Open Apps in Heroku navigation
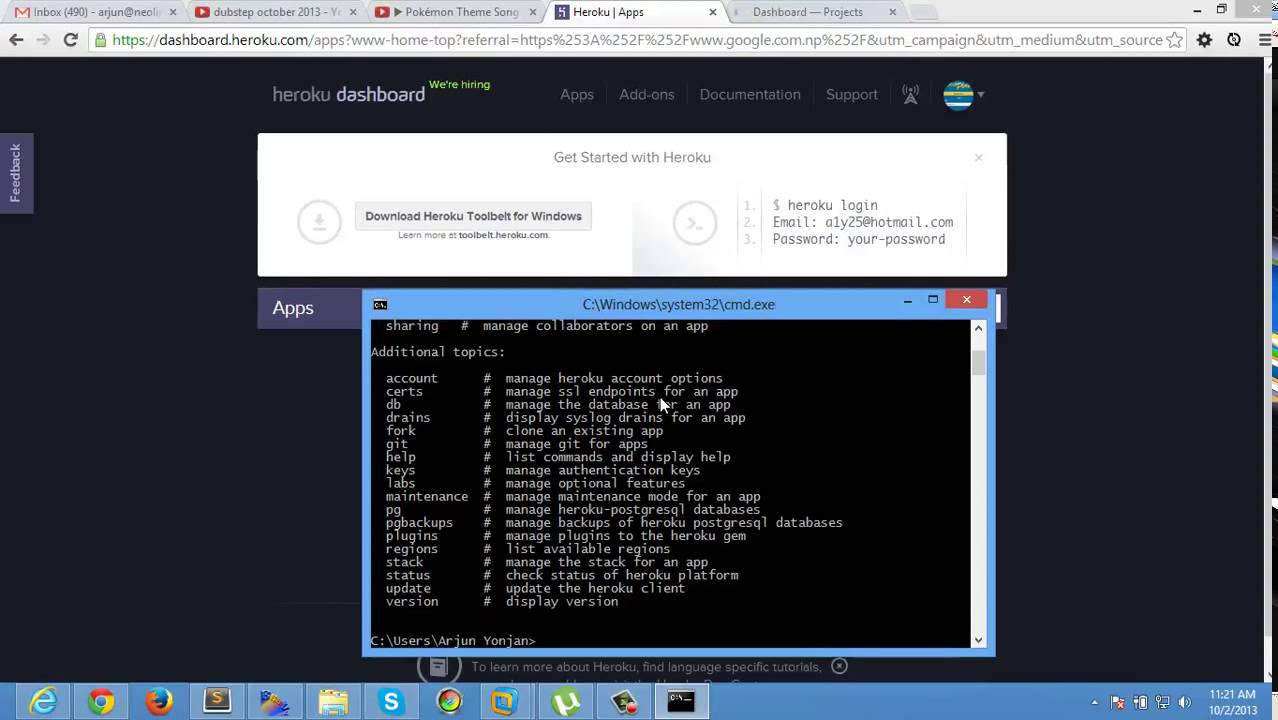 coord(577,94)
